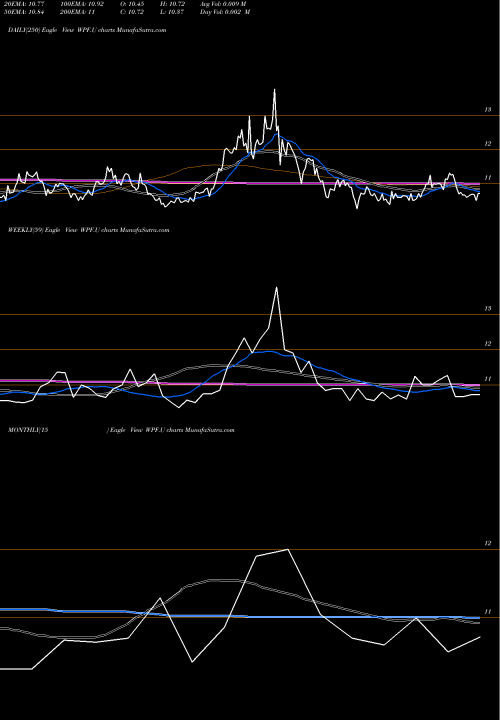Click the 100EMA: 10.92 value
The width and height of the screenshot is (500, 720).
(82, 4)
